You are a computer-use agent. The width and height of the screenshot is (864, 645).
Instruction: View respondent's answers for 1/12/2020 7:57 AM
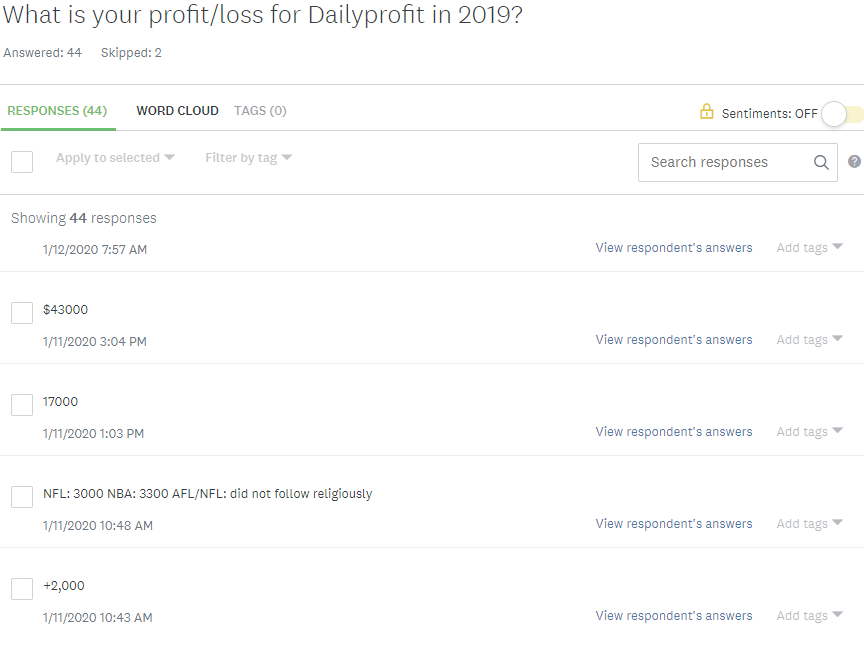tap(674, 248)
